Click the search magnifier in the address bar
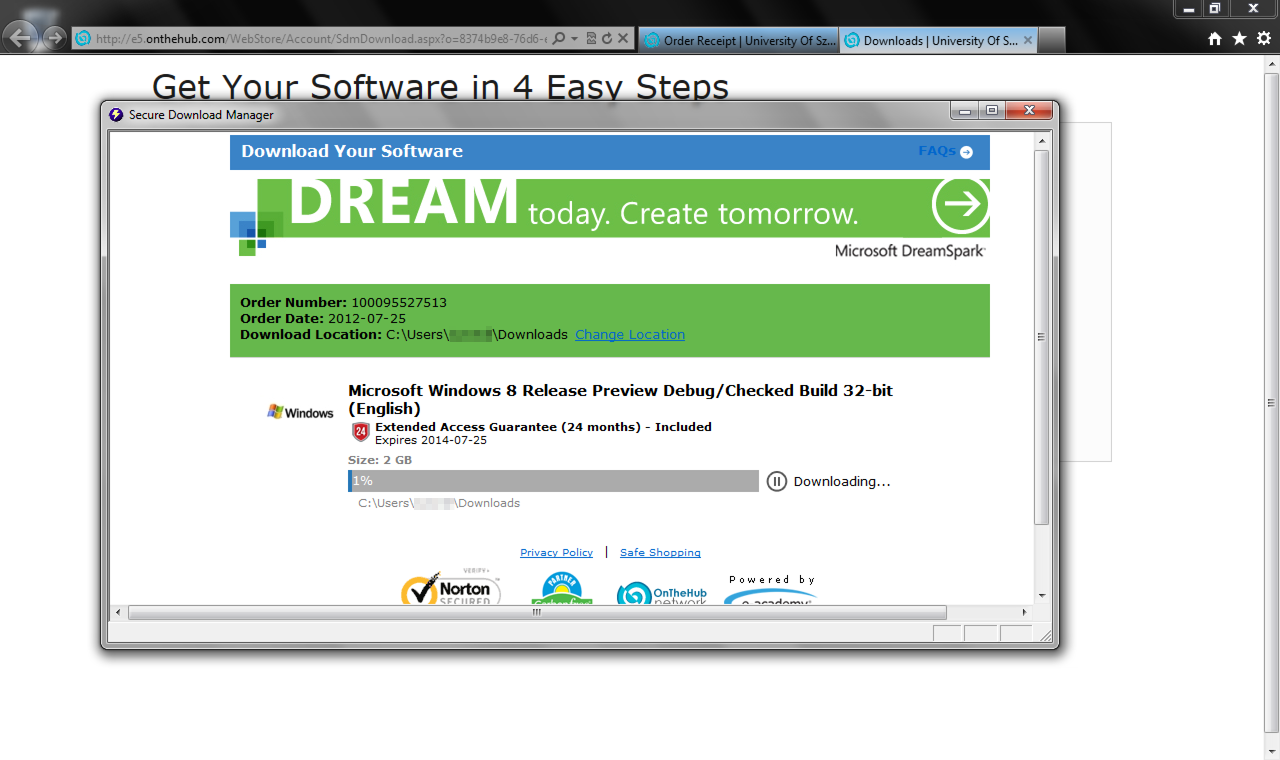Screen dimensions: 1280x760 click(559, 39)
